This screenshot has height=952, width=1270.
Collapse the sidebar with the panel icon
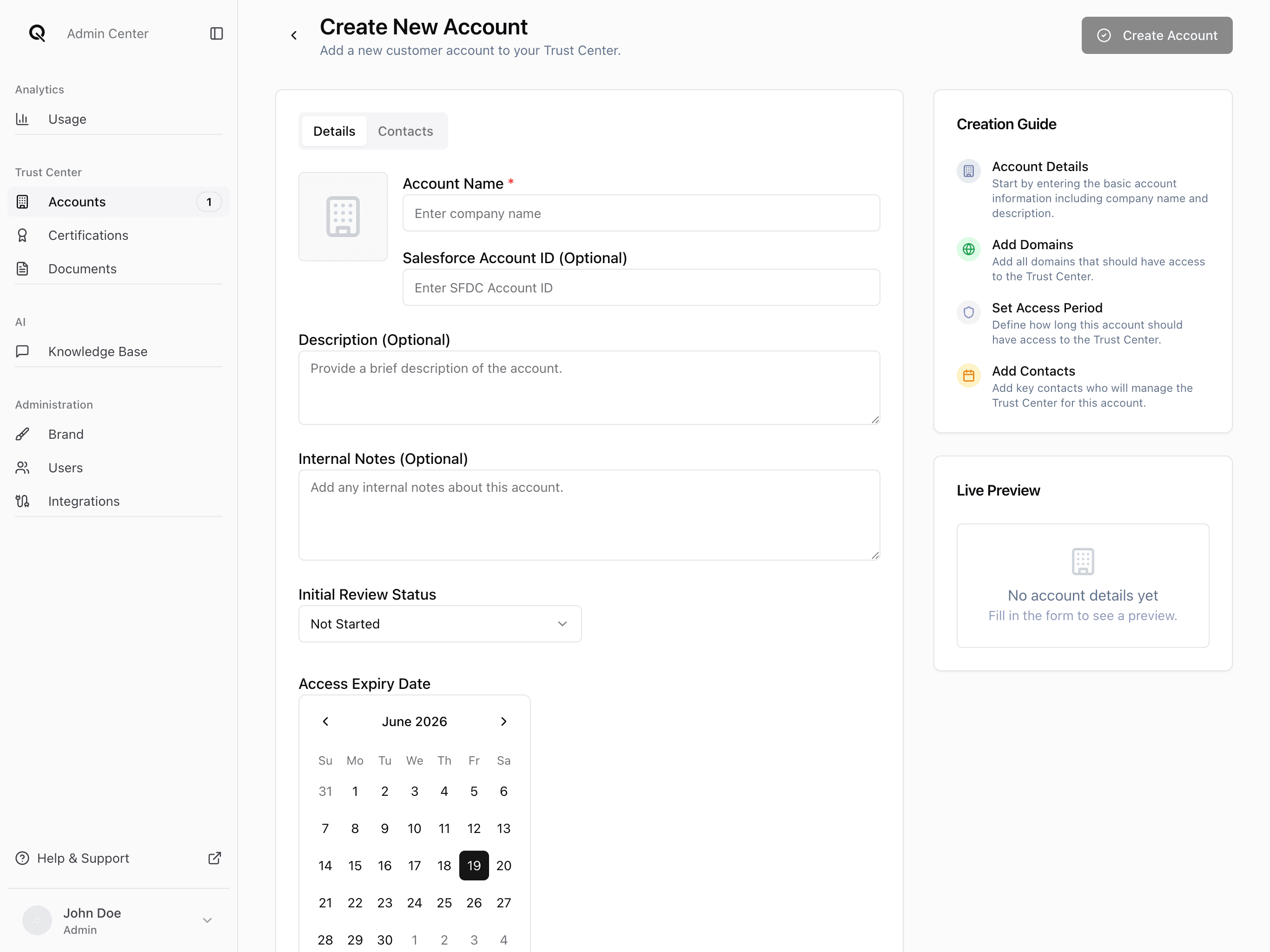tap(216, 33)
